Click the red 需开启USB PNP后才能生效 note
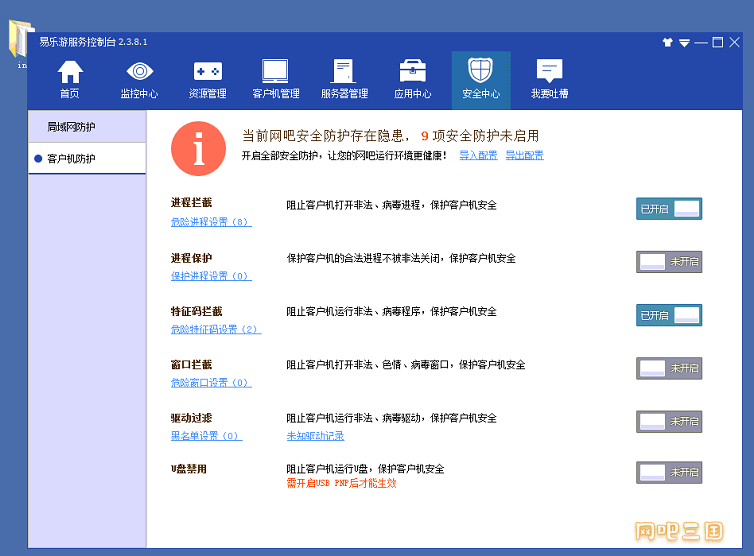Image resolution: width=754 pixels, height=556 pixels. click(x=341, y=483)
